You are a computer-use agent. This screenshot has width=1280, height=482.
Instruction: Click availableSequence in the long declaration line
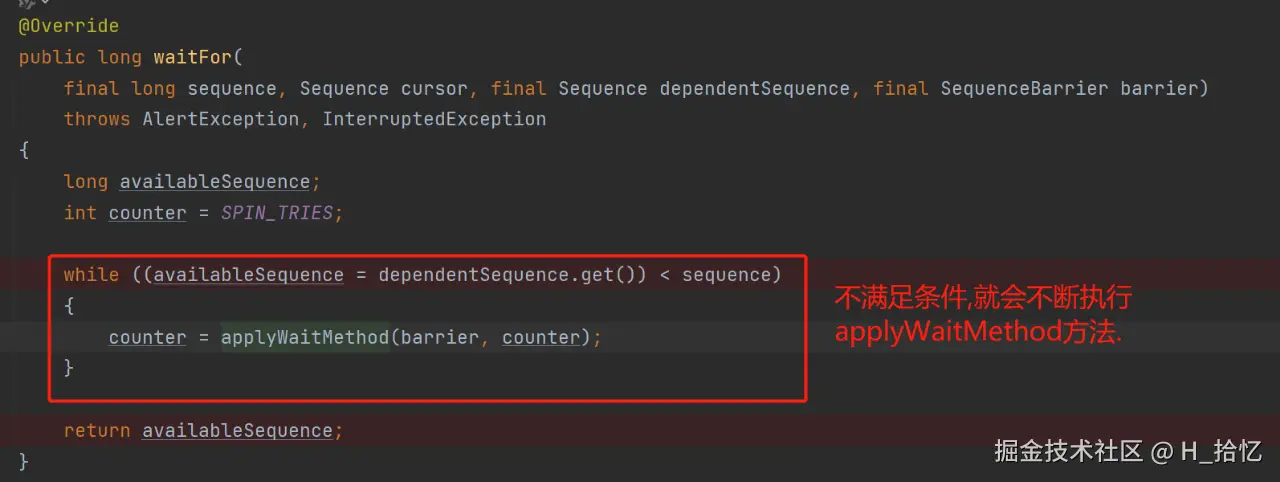[x=215, y=182]
